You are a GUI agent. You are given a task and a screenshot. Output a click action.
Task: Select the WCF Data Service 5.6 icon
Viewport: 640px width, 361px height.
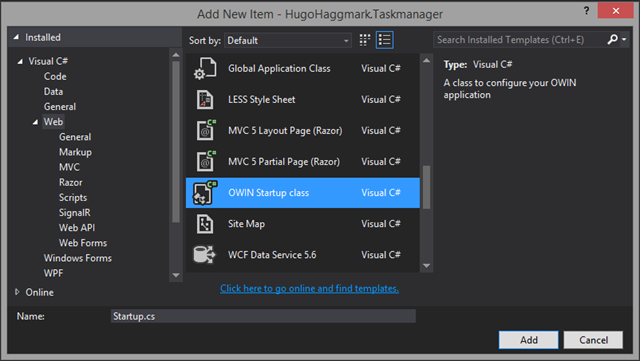click(204, 254)
